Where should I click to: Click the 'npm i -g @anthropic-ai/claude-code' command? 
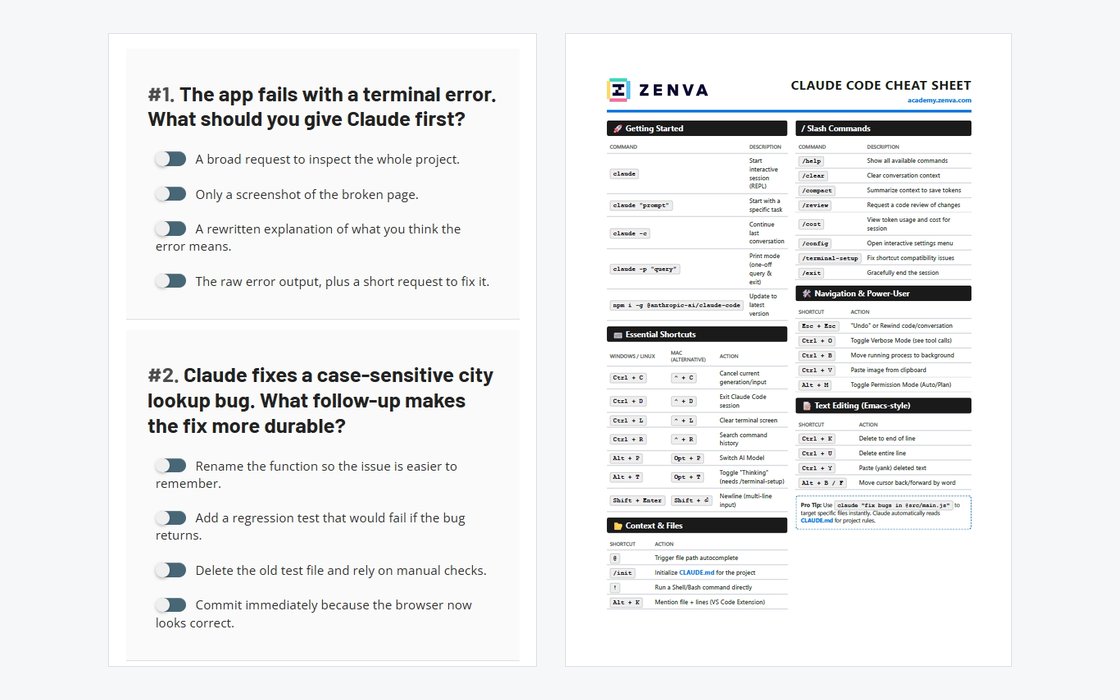pos(676,305)
